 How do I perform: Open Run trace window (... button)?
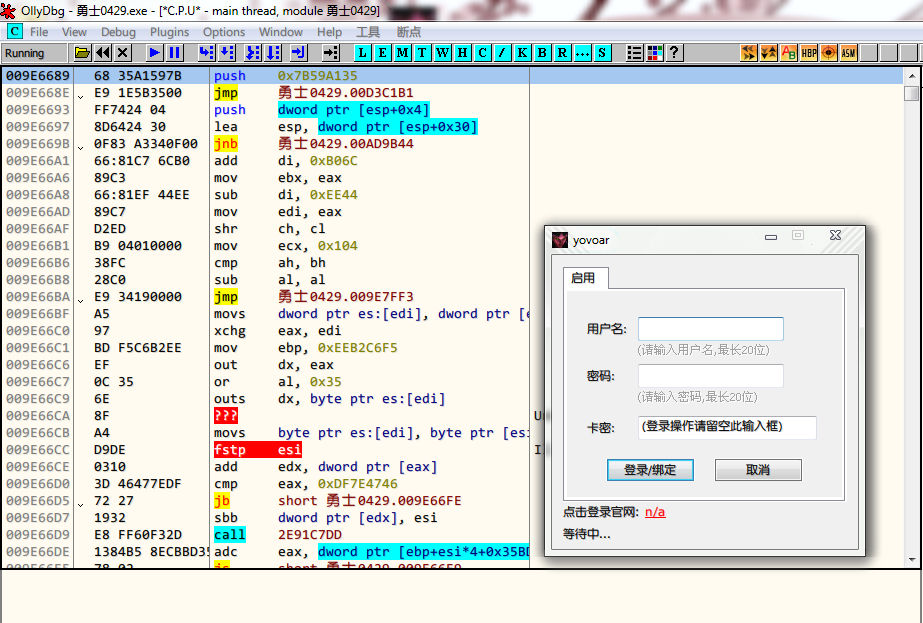[582, 53]
